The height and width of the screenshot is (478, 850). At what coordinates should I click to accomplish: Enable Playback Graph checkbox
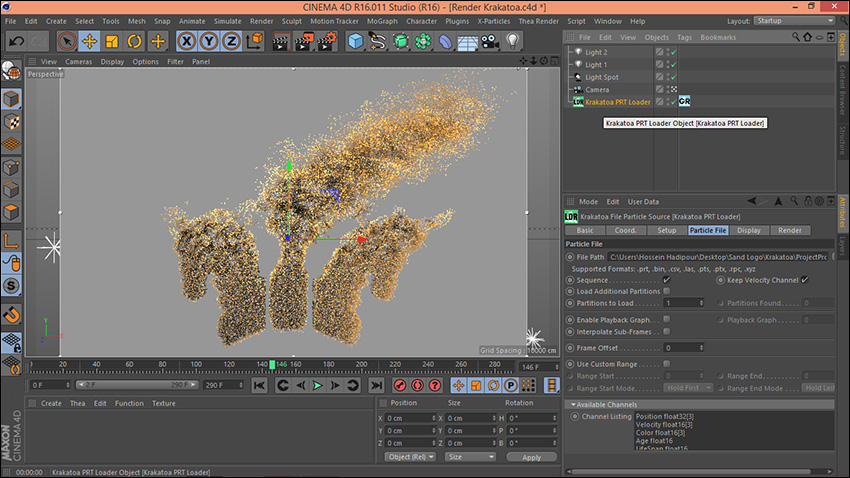click(667, 319)
